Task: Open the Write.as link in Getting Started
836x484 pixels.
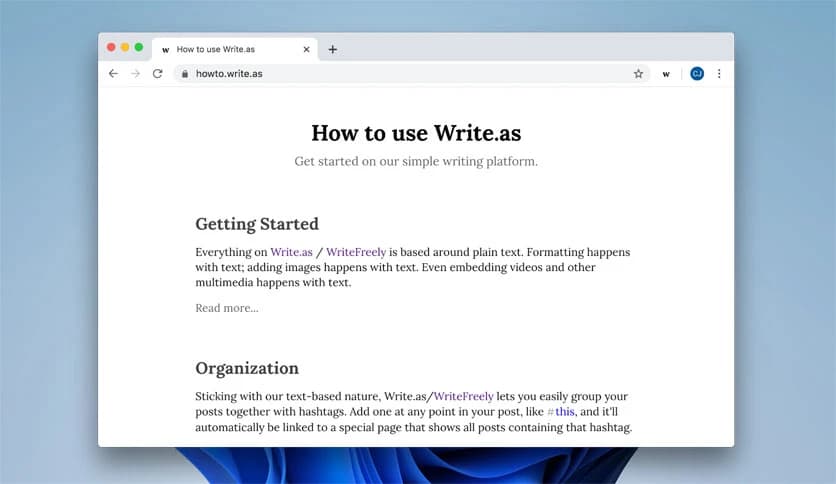Action: pos(291,252)
